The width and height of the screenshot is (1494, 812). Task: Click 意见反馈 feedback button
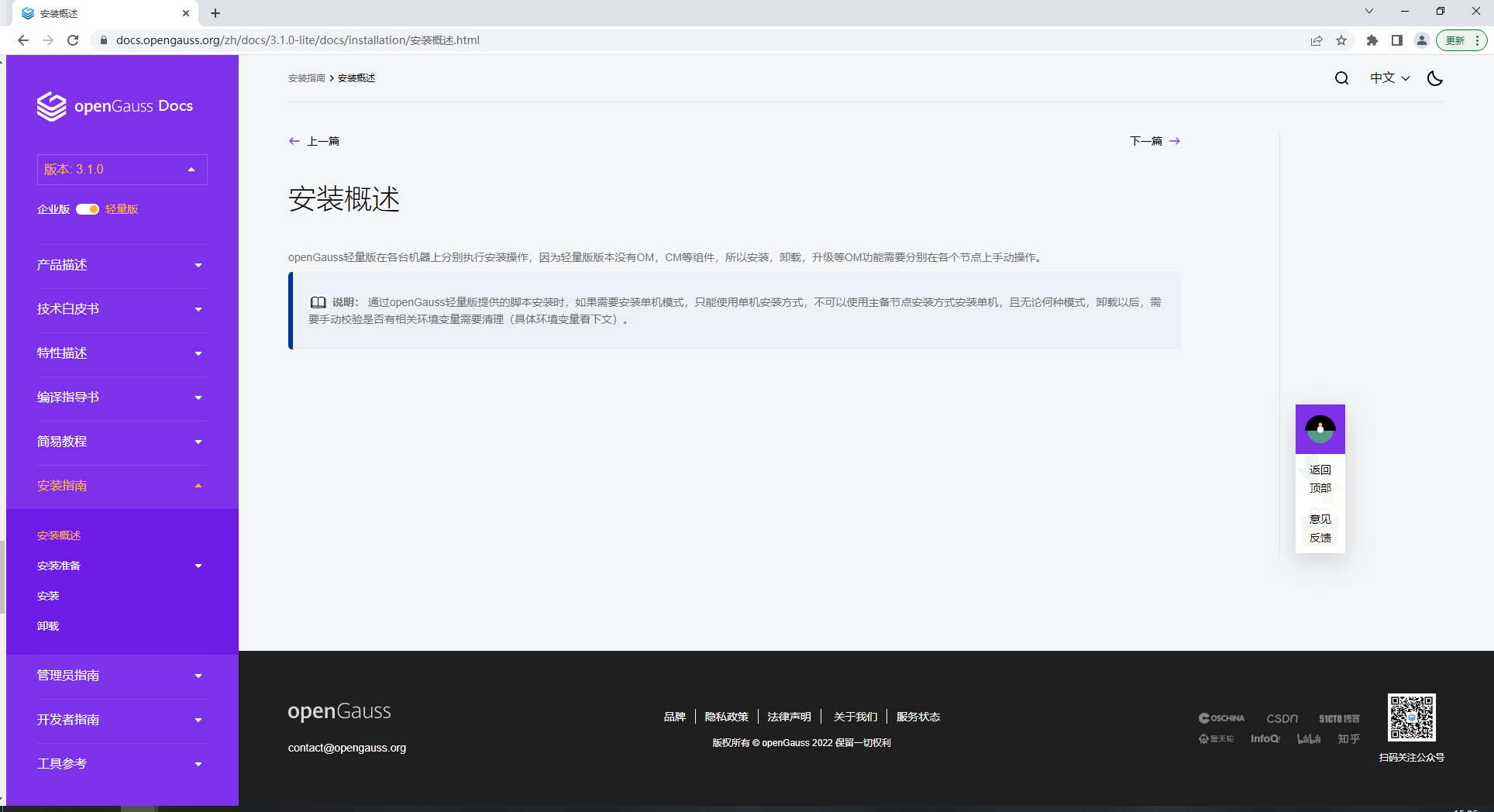click(1320, 528)
